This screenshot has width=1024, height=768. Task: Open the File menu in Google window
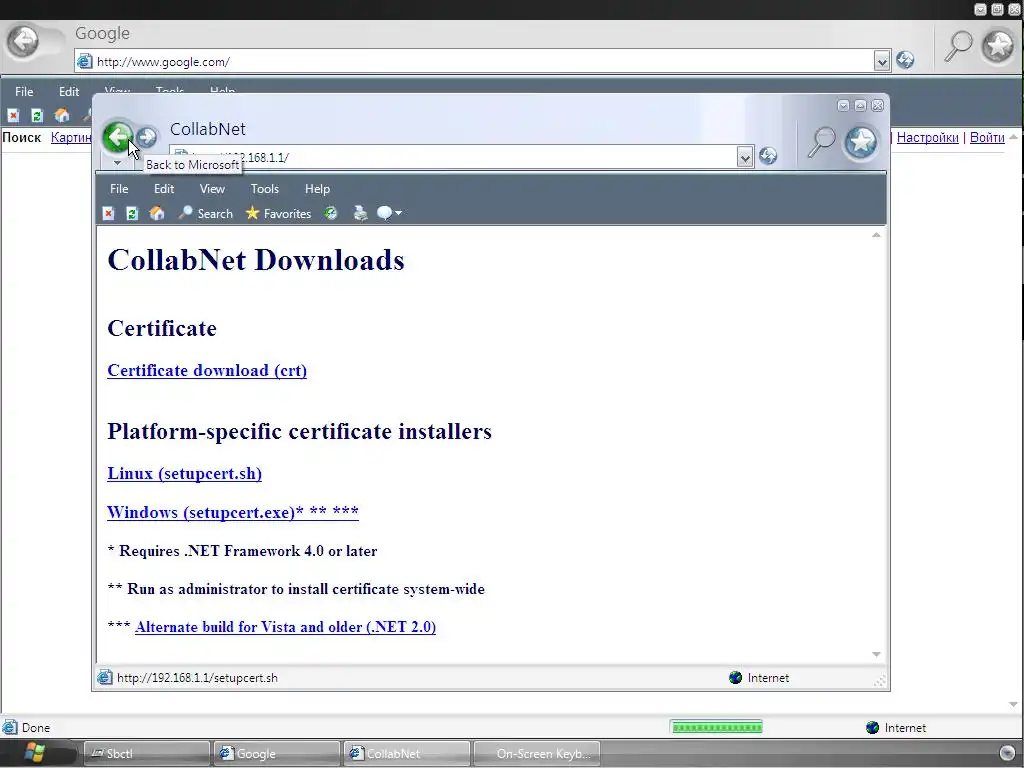[x=24, y=91]
